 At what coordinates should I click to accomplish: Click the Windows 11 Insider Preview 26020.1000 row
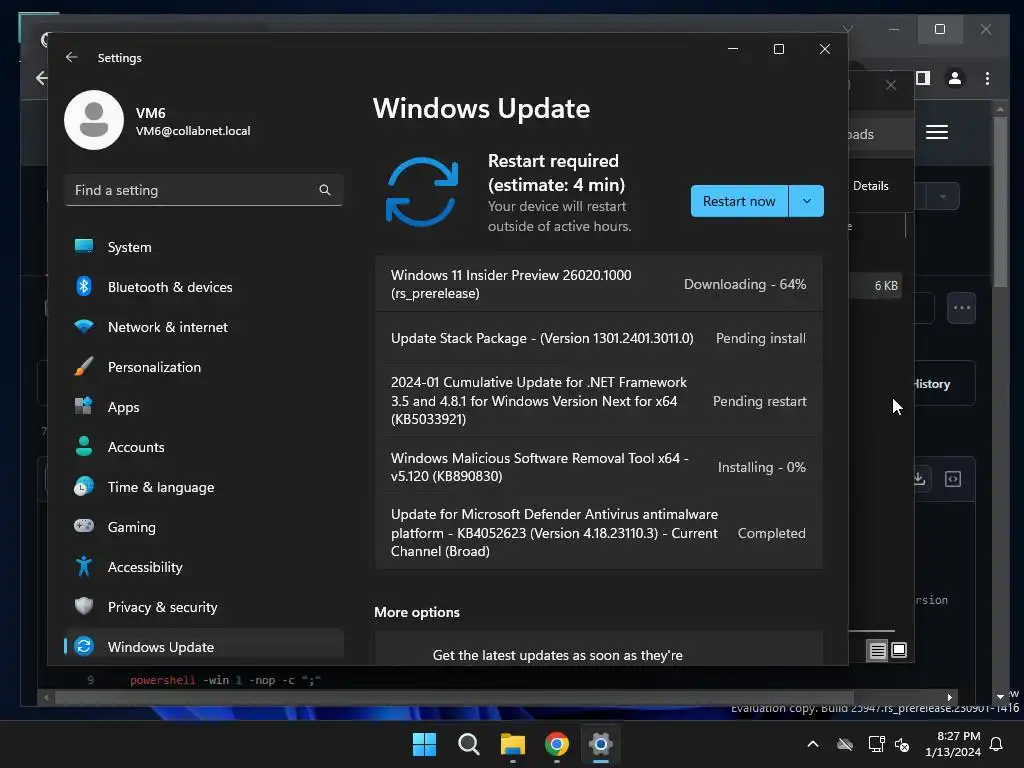(x=599, y=284)
